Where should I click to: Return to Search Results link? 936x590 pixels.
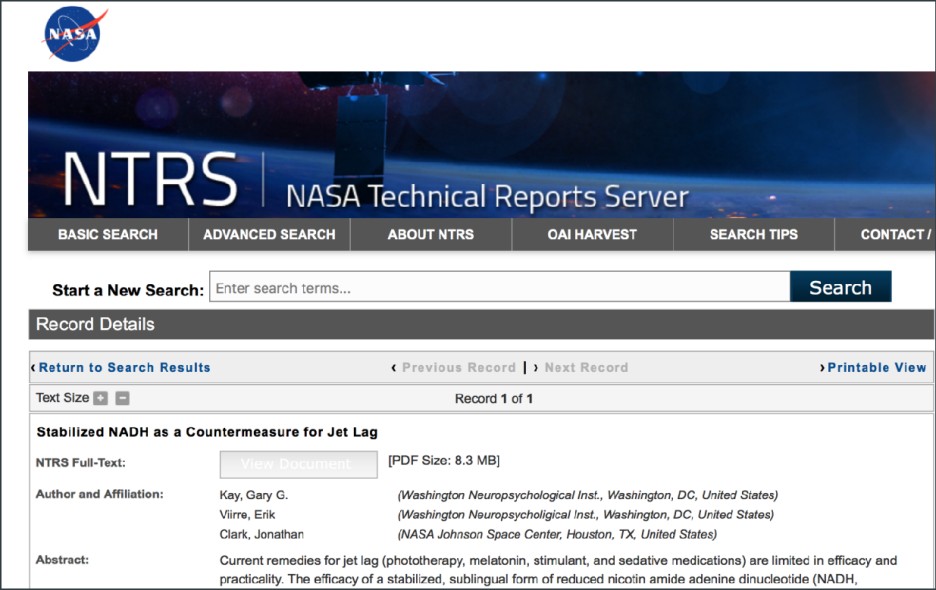(x=124, y=368)
